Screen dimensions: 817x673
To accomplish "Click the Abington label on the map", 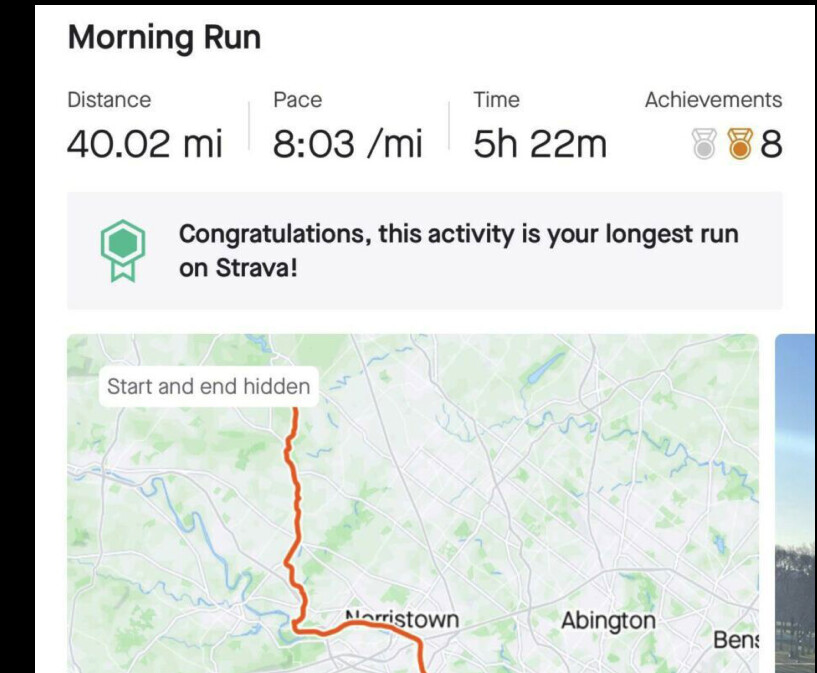I will [x=608, y=621].
